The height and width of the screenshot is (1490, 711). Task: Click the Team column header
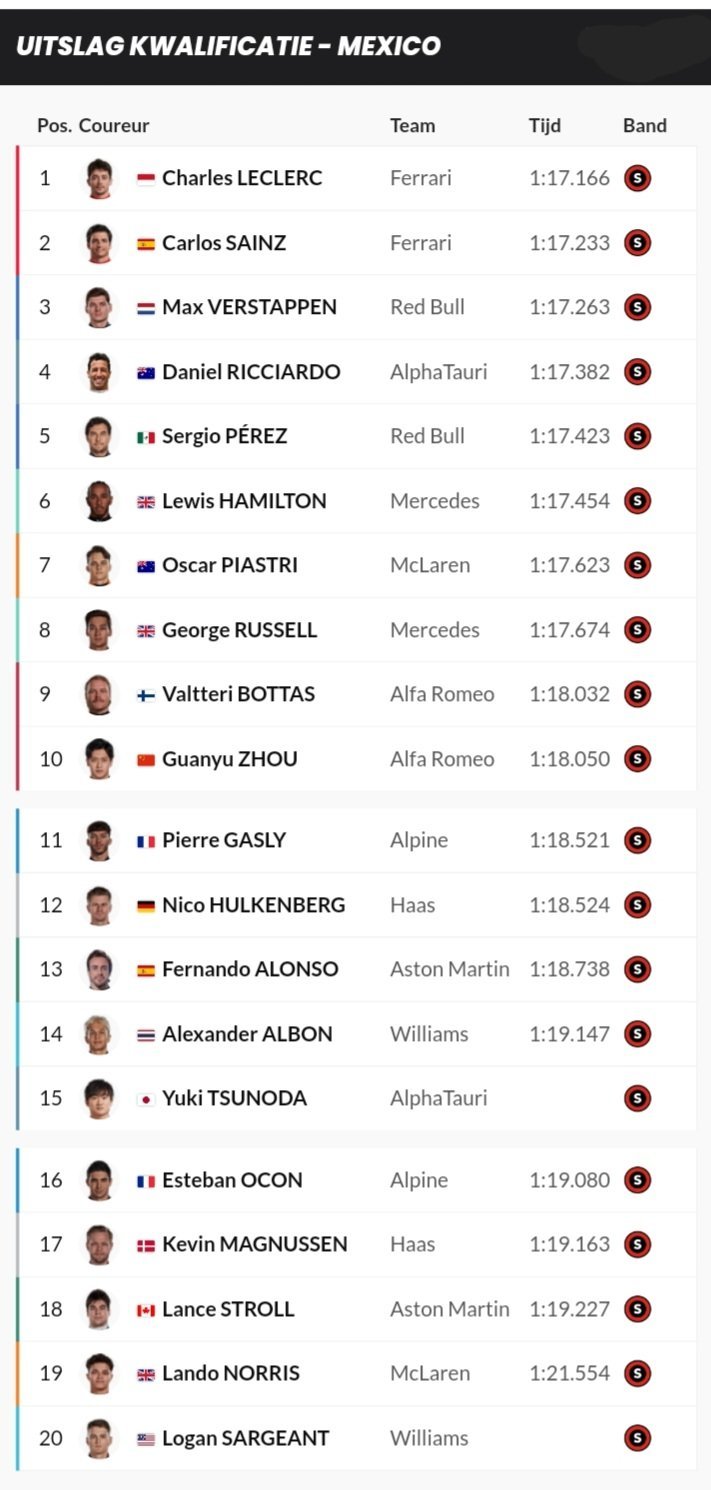[412, 125]
